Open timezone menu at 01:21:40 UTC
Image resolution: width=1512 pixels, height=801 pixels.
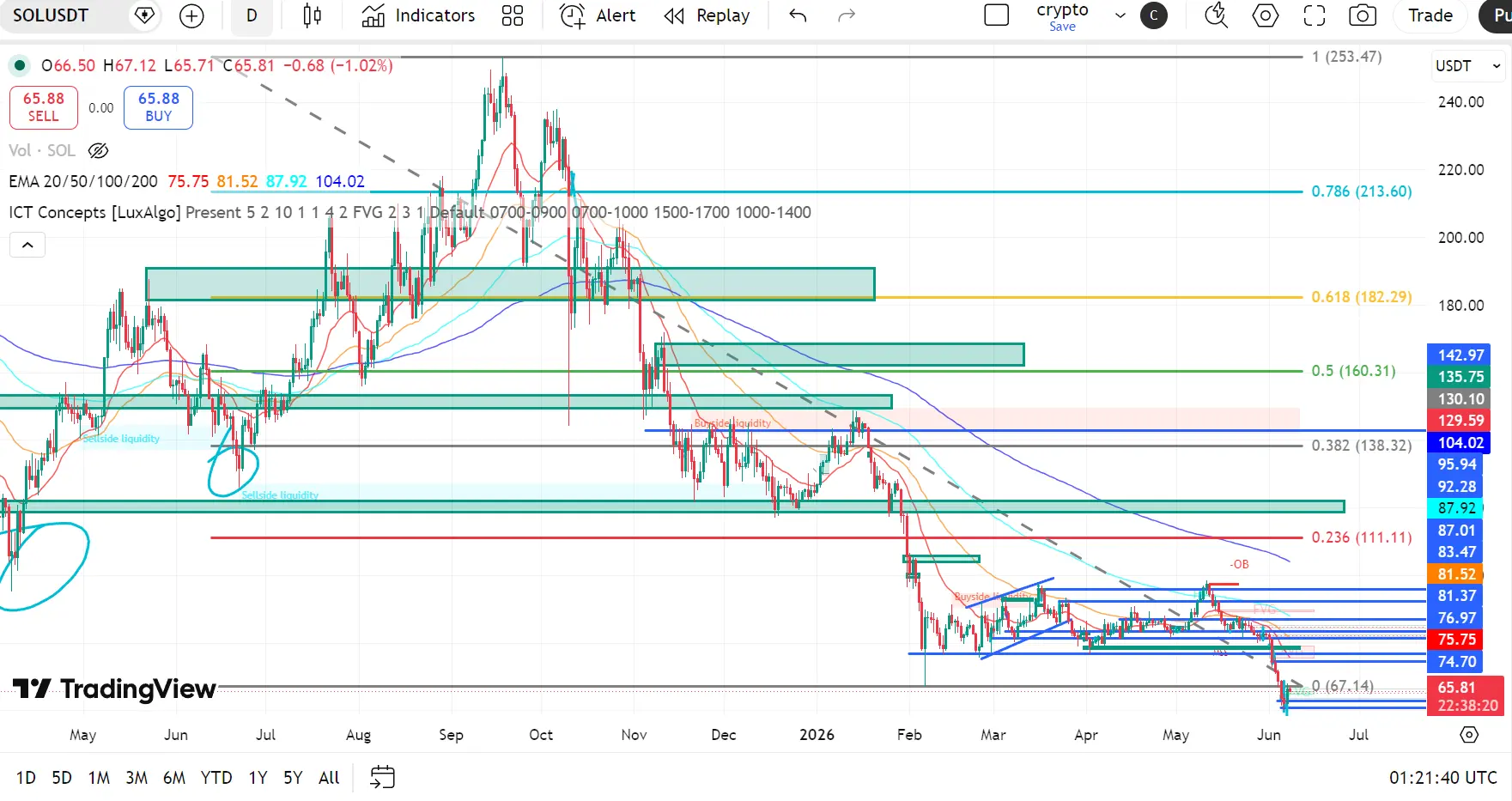pyautogui.click(x=1443, y=778)
